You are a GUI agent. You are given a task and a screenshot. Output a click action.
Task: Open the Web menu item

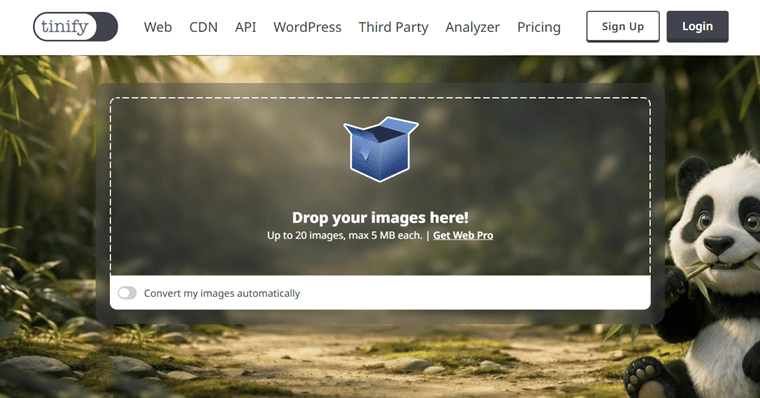pos(158,27)
